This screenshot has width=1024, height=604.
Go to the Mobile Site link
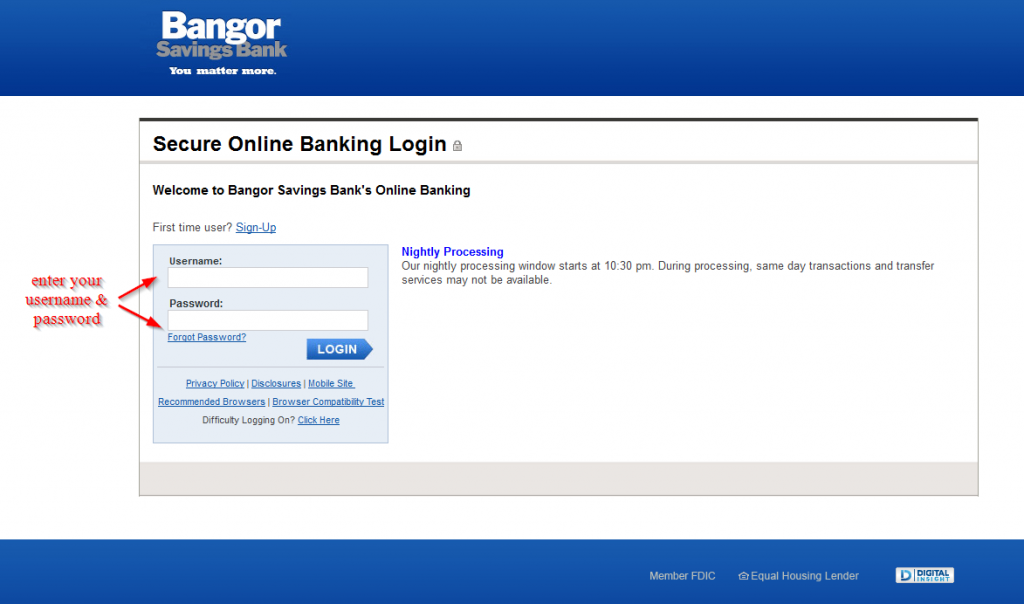331,383
